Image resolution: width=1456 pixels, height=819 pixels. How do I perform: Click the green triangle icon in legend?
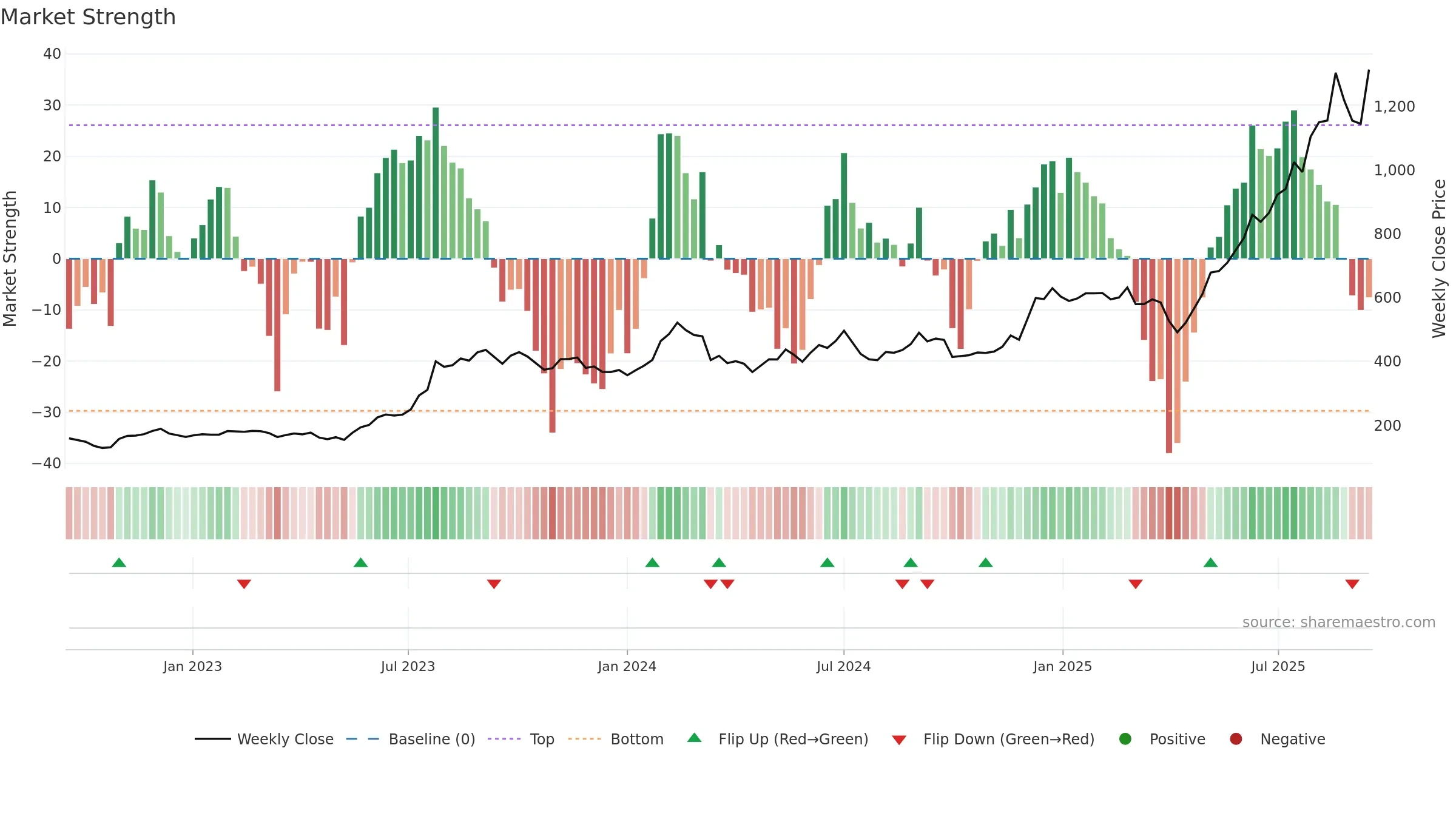[x=695, y=738]
